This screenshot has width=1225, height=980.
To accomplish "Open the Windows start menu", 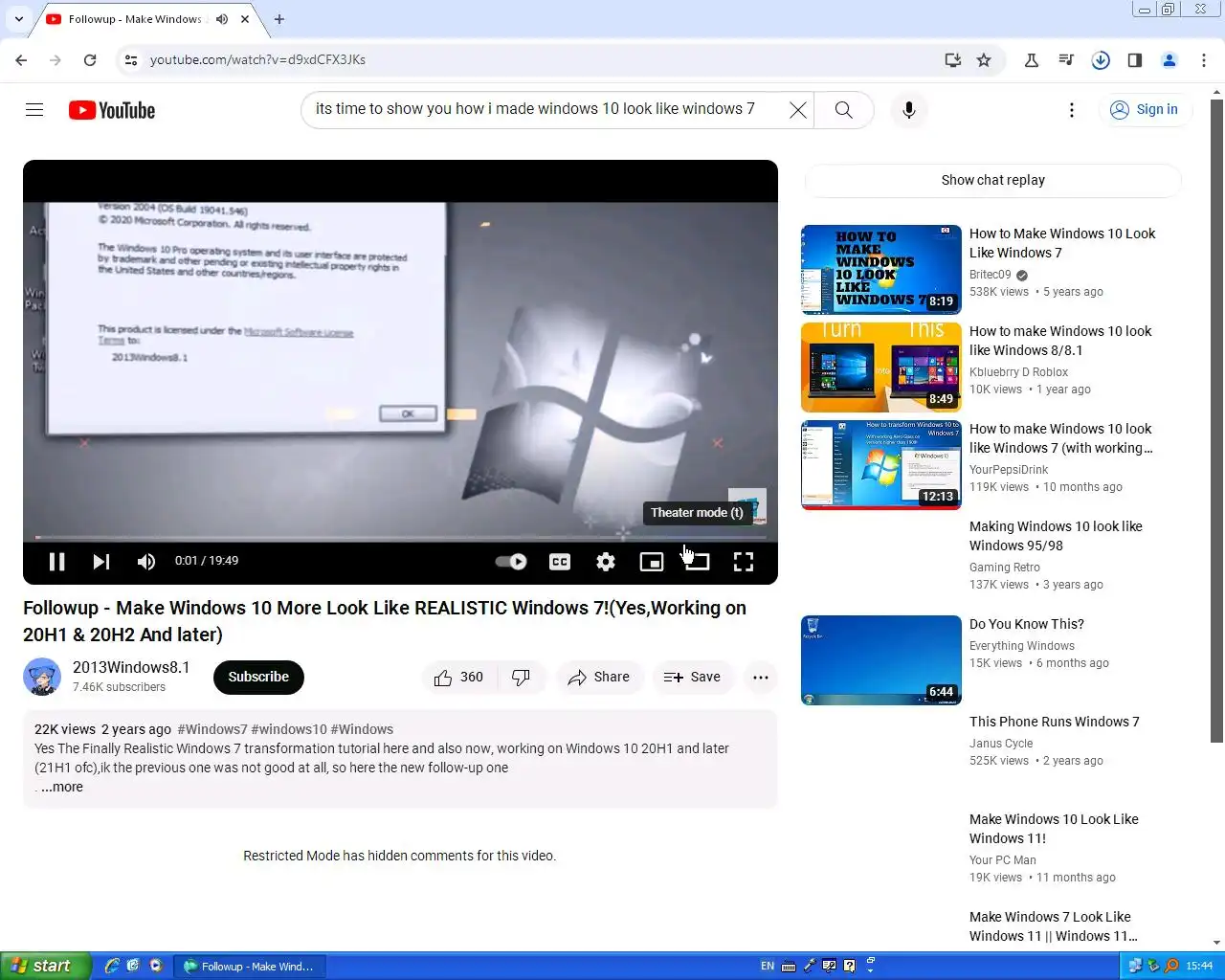I will click(x=46, y=966).
